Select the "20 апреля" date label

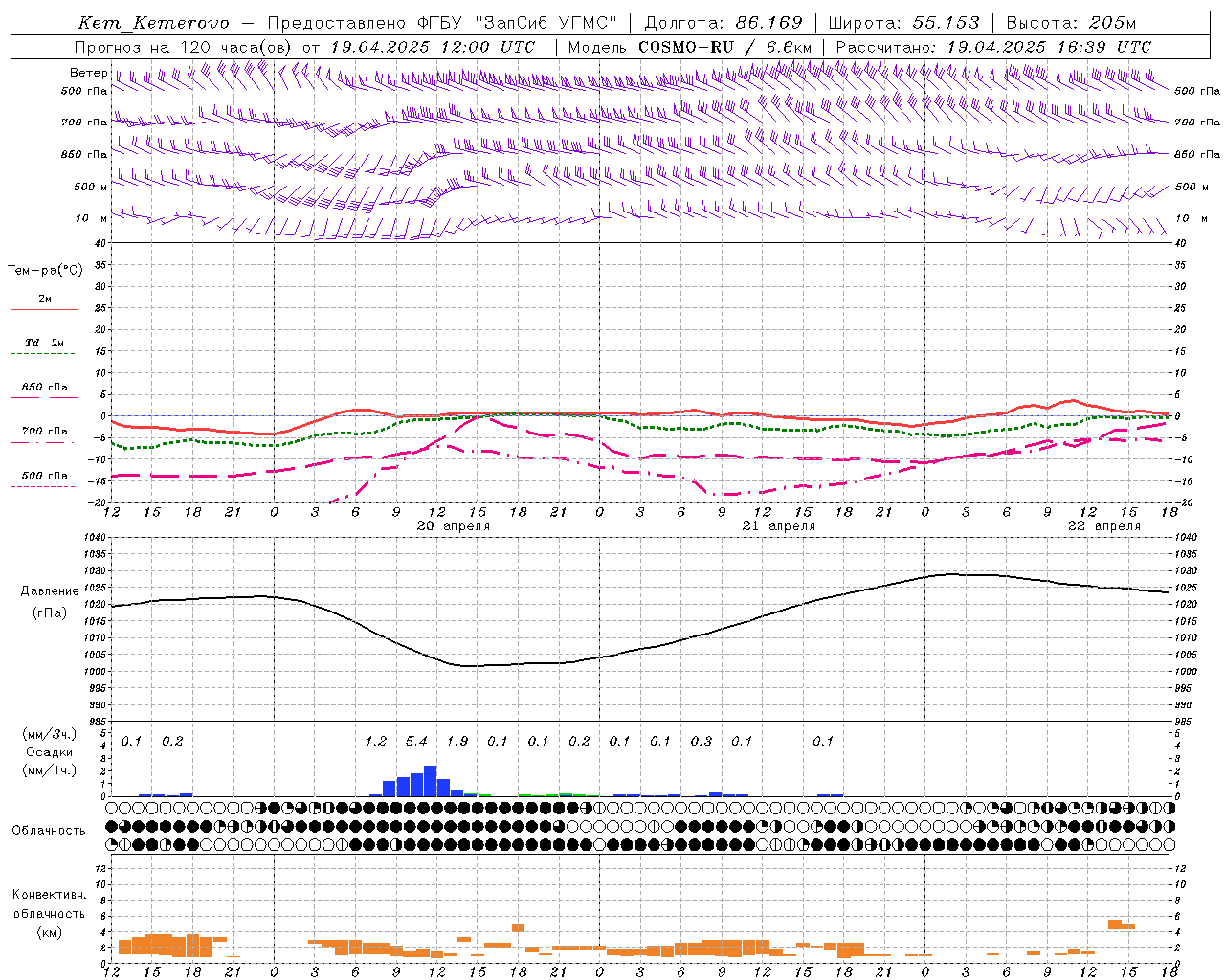[x=453, y=526]
